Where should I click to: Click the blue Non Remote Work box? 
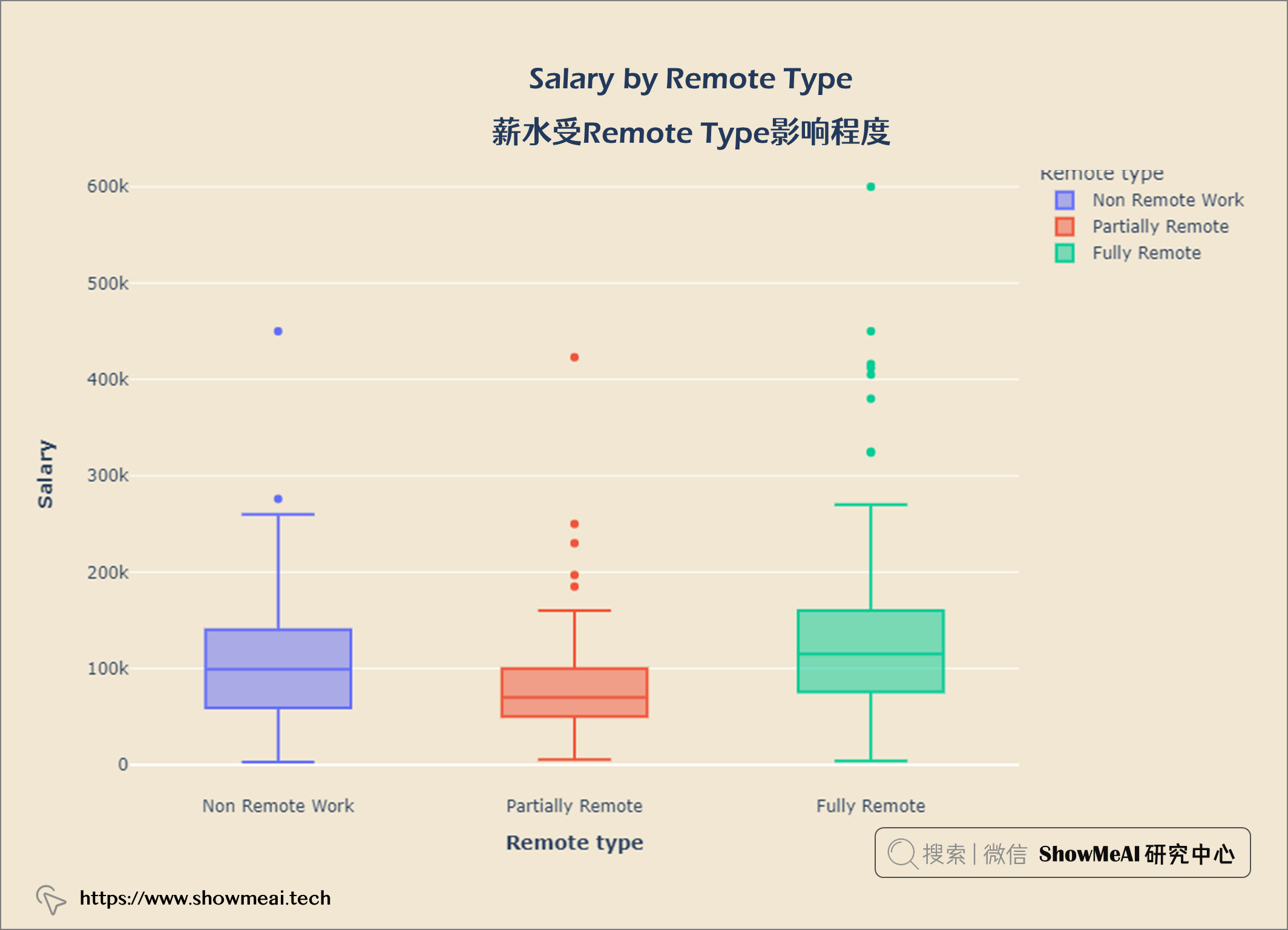click(x=278, y=669)
